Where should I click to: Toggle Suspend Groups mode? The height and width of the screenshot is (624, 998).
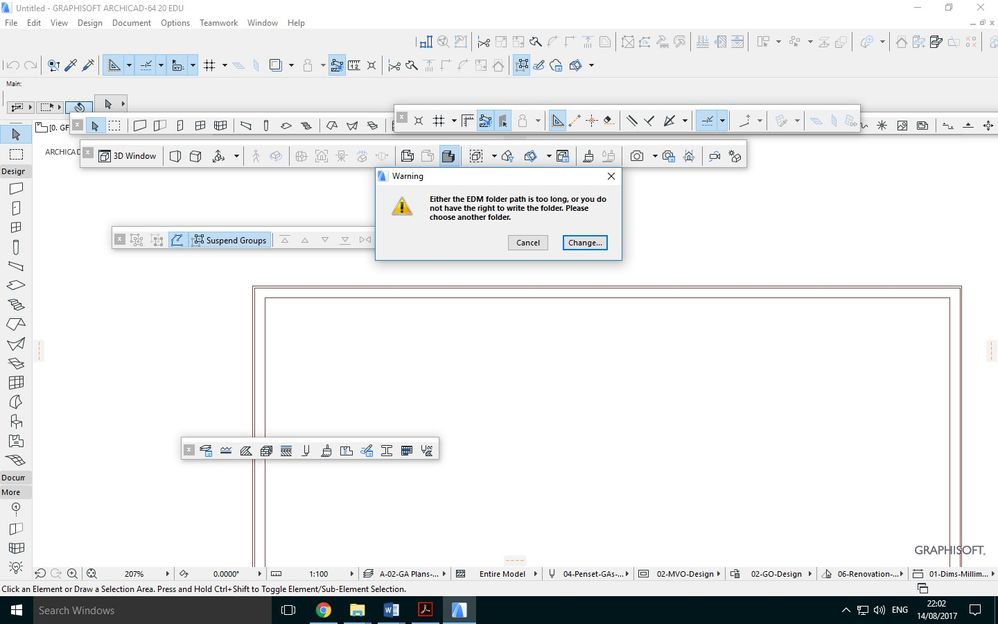click(x=230, y=240)
